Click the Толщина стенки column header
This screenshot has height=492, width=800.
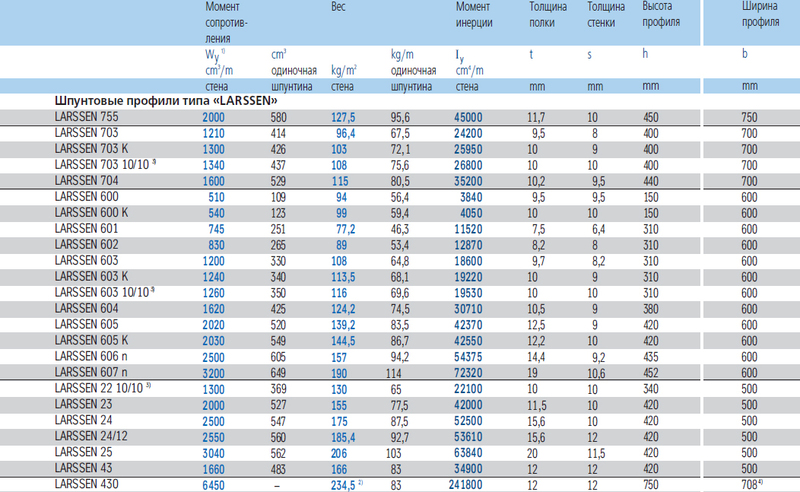(x=606, y=15)
